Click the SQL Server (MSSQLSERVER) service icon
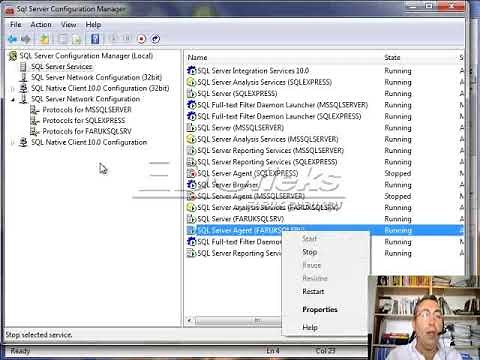 [191, 128]
